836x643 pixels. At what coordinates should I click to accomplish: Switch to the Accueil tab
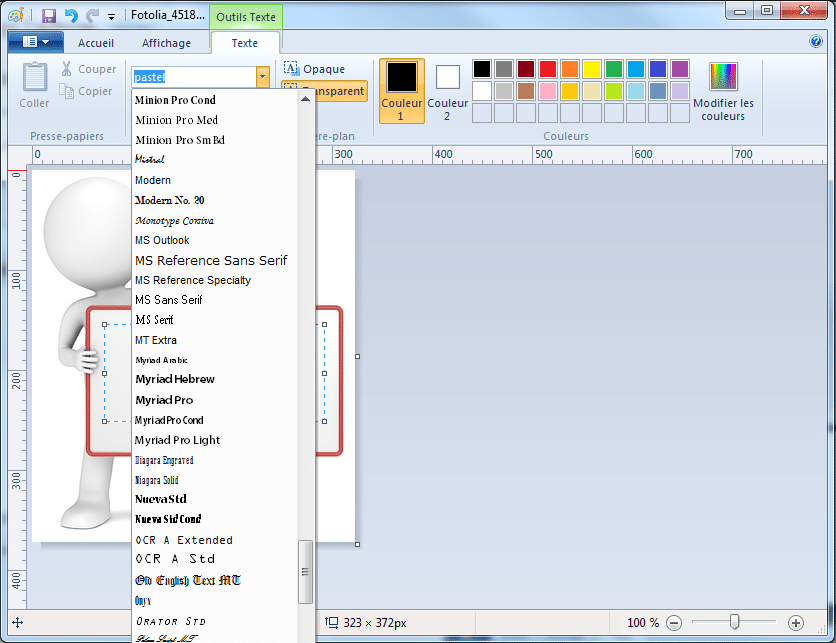pyautogui.click(x=96, y=43)
